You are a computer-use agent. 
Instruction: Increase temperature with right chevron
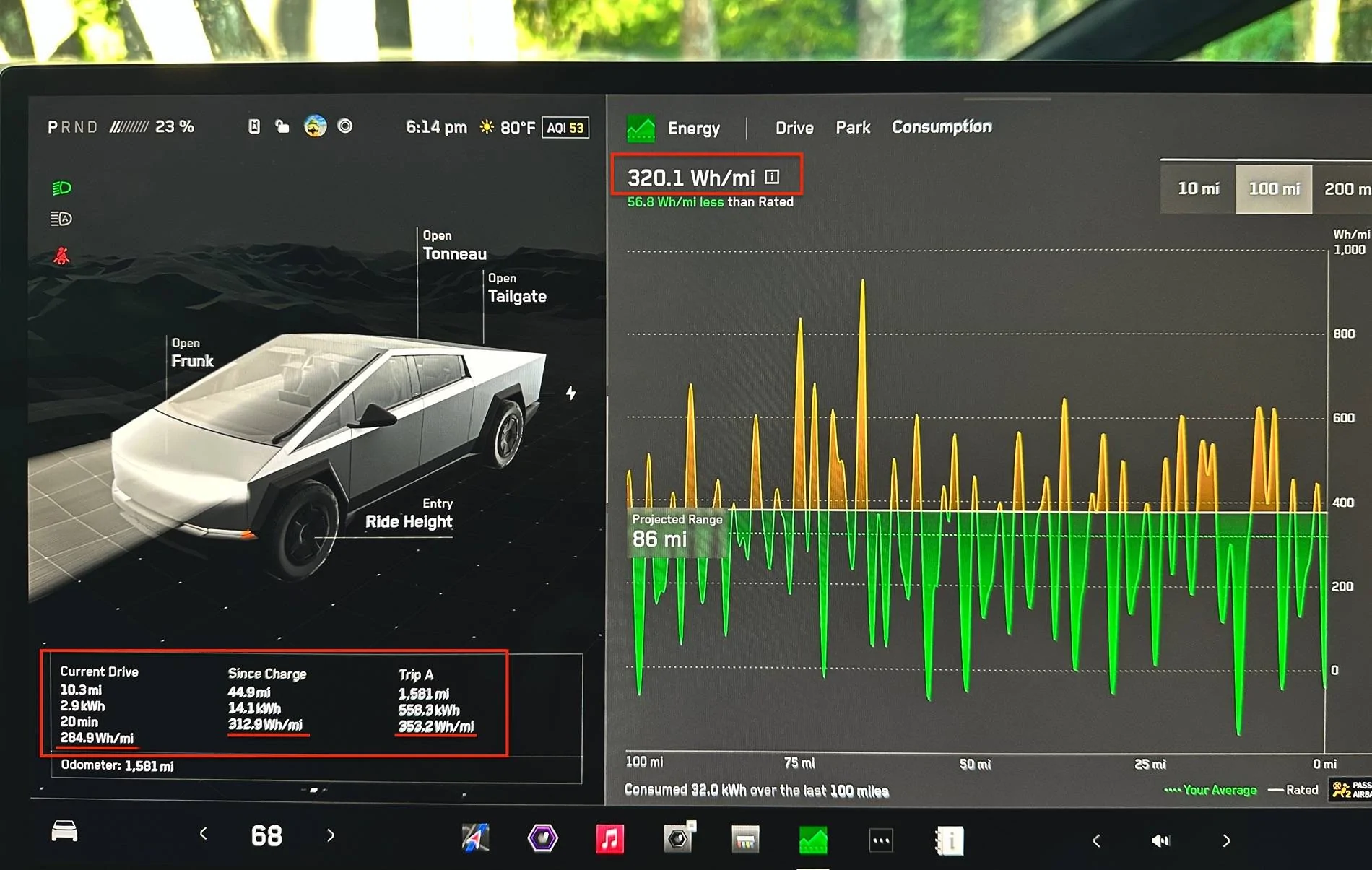pyautogui.click(x=331, y=835)
